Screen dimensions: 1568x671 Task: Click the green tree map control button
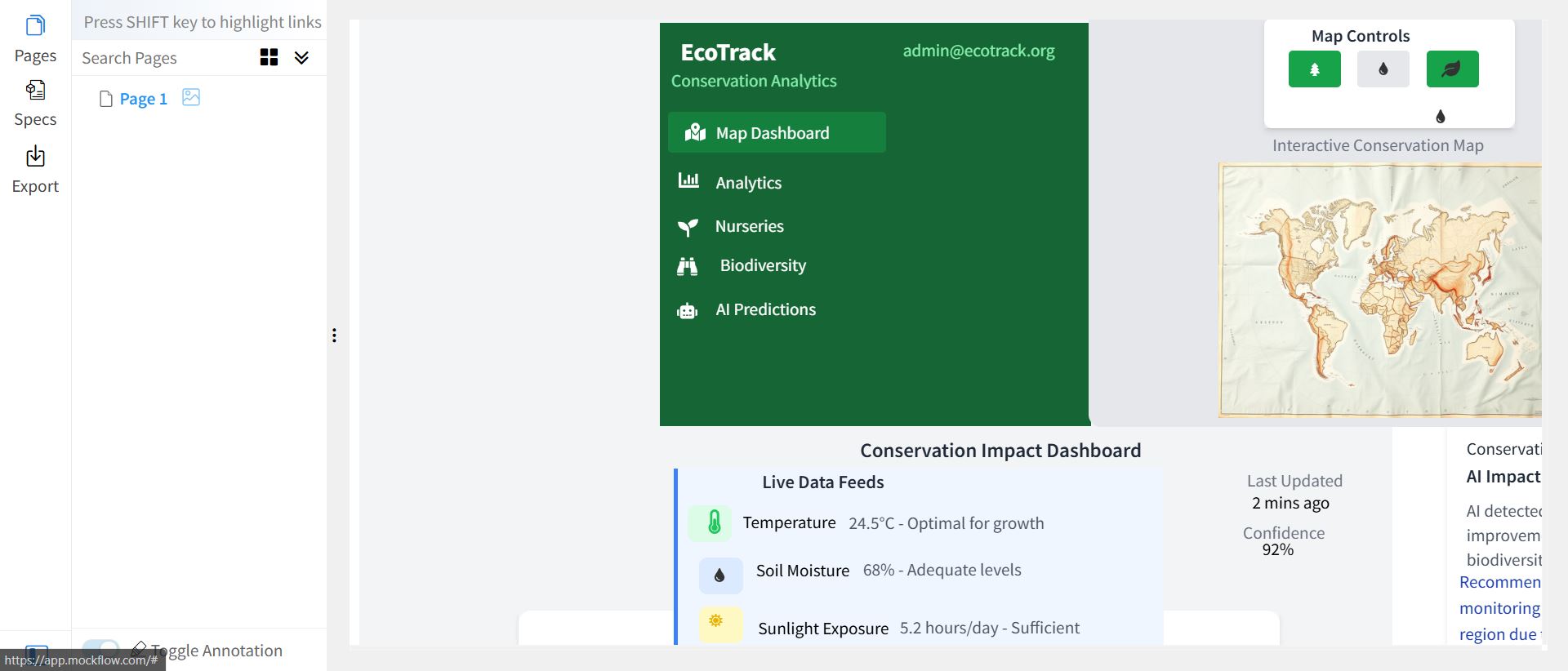coord(1314,69)
